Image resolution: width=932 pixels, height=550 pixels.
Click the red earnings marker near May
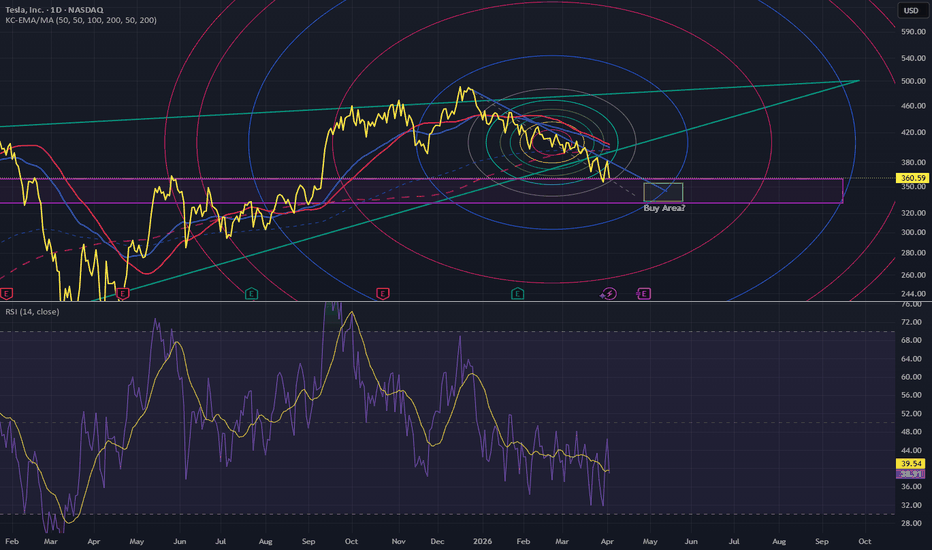[x=122, y=294]
